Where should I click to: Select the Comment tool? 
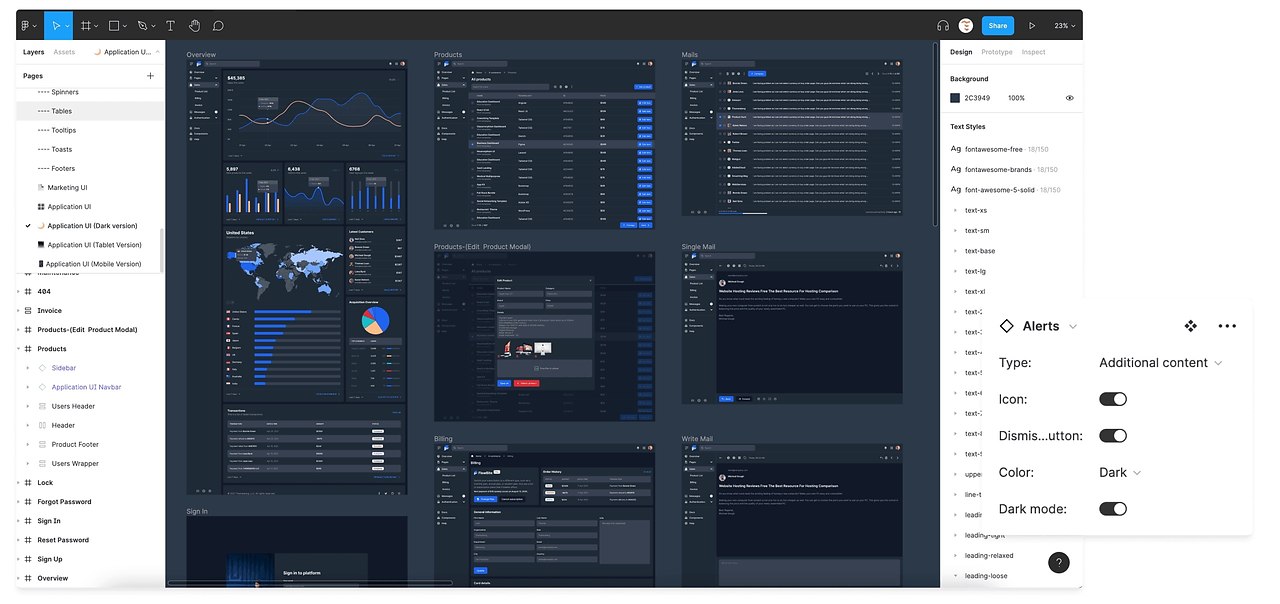[218, 25]
